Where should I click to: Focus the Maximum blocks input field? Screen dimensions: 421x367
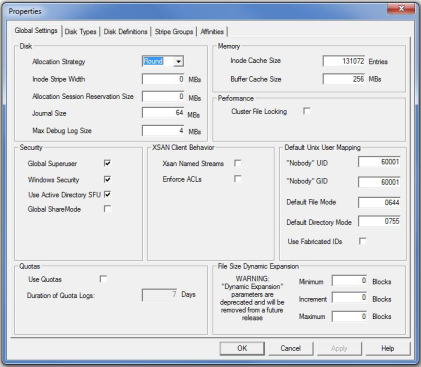point(350,316)
